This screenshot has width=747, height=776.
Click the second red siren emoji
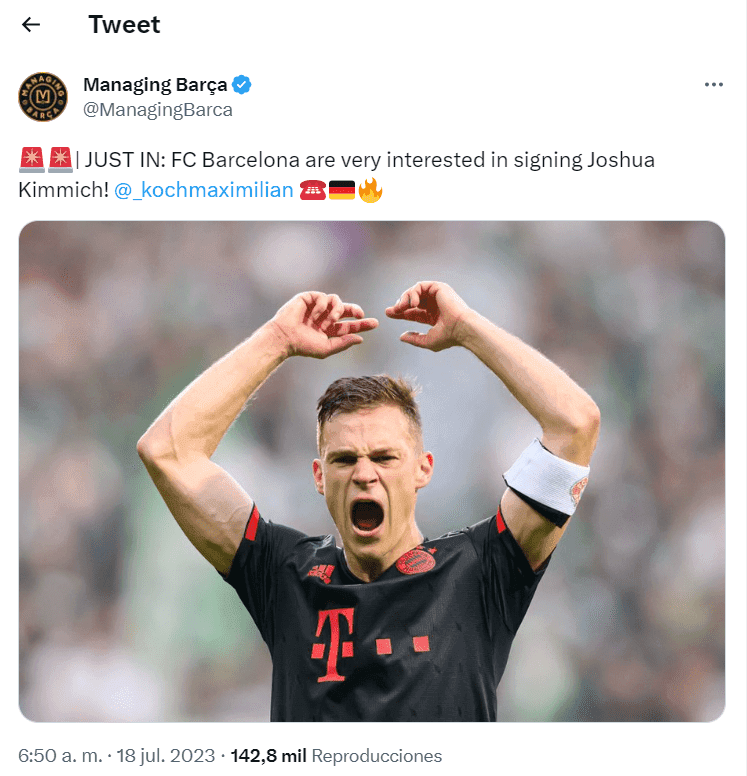60,159
